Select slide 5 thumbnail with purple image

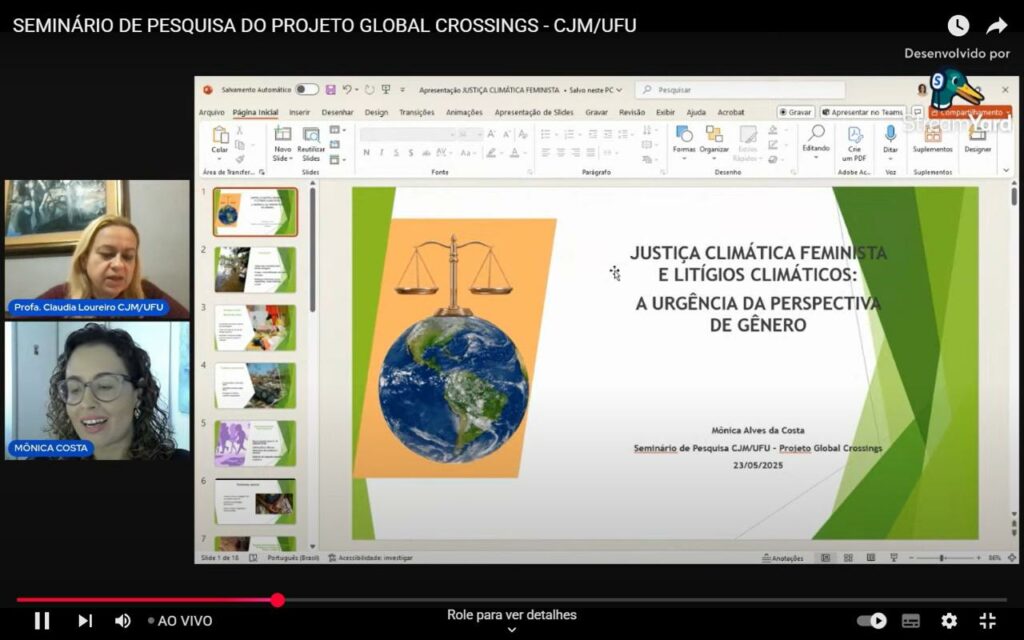tap(255, 443)
